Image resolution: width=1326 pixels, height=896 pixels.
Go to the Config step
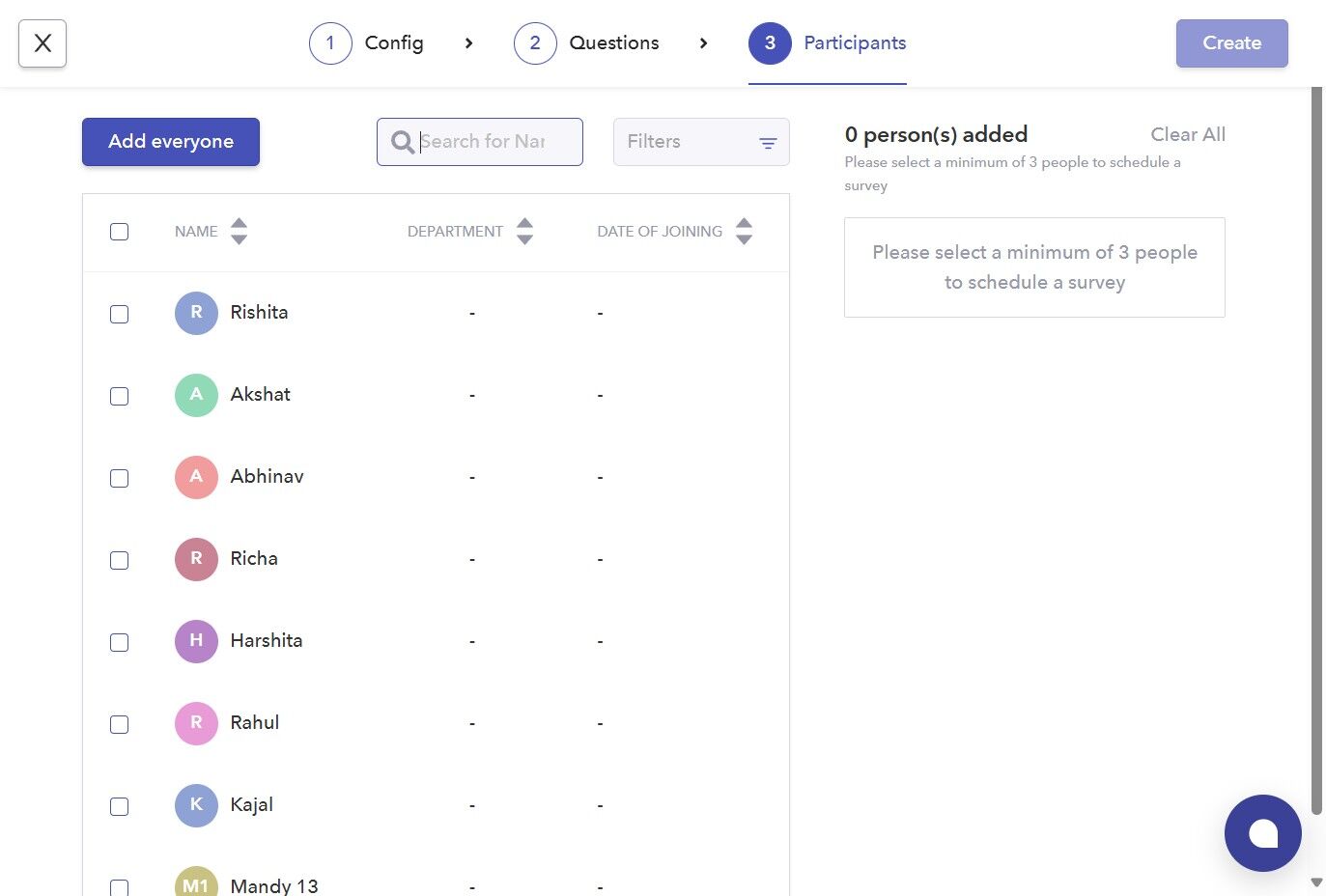367,43
